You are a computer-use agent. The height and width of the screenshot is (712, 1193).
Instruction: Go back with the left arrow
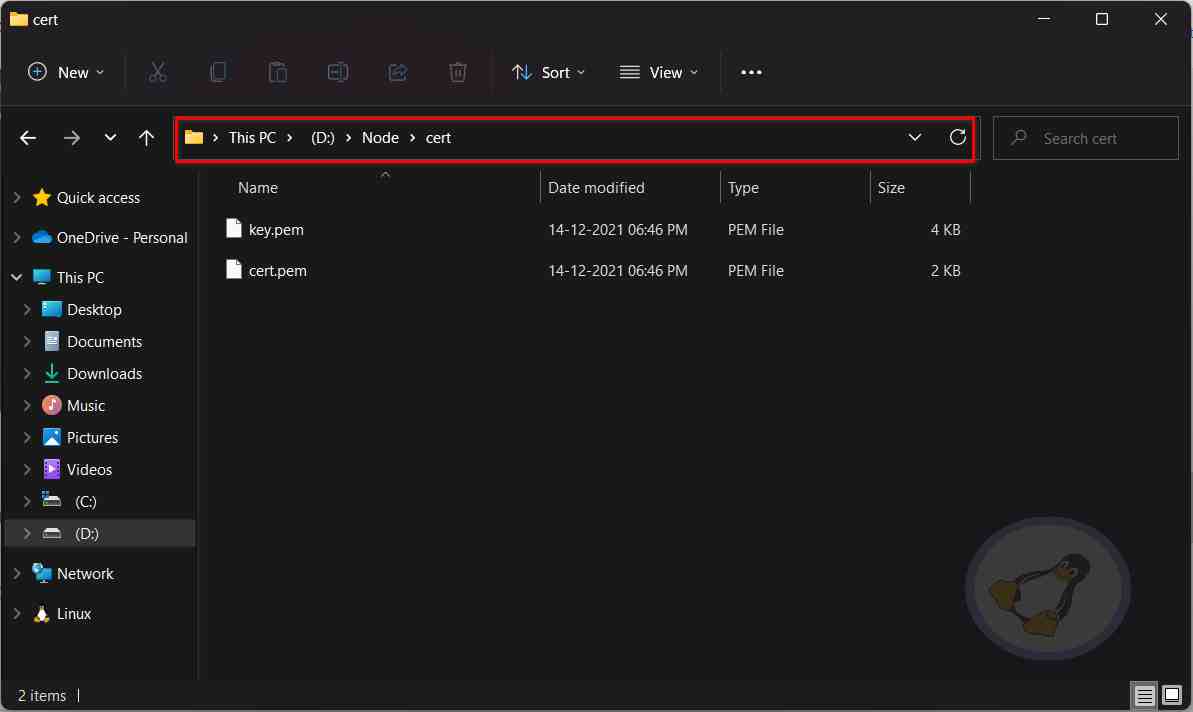[28, 138]
